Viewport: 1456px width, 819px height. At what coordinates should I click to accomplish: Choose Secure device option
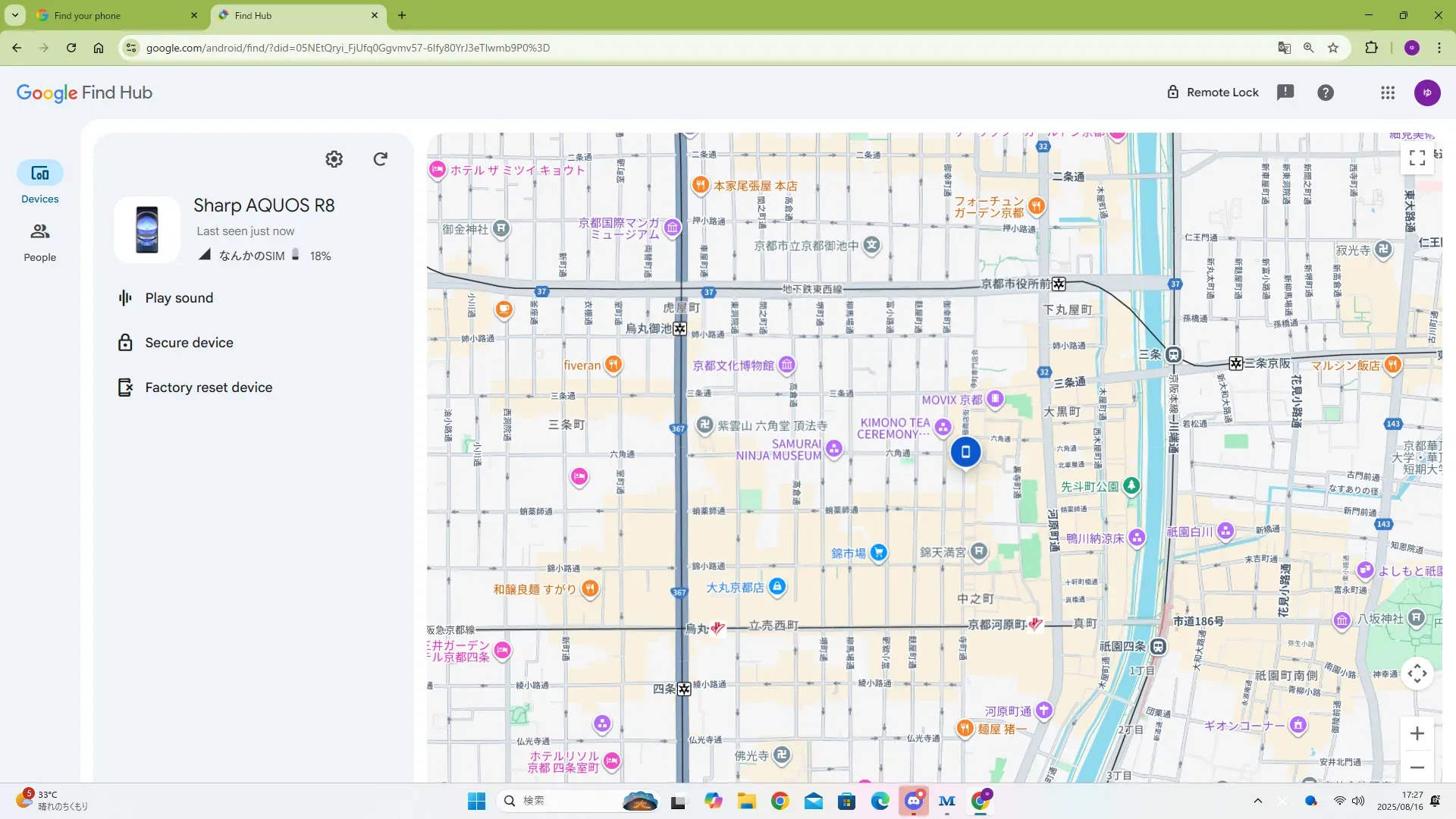pyautogui.click(x=189, y=343)
